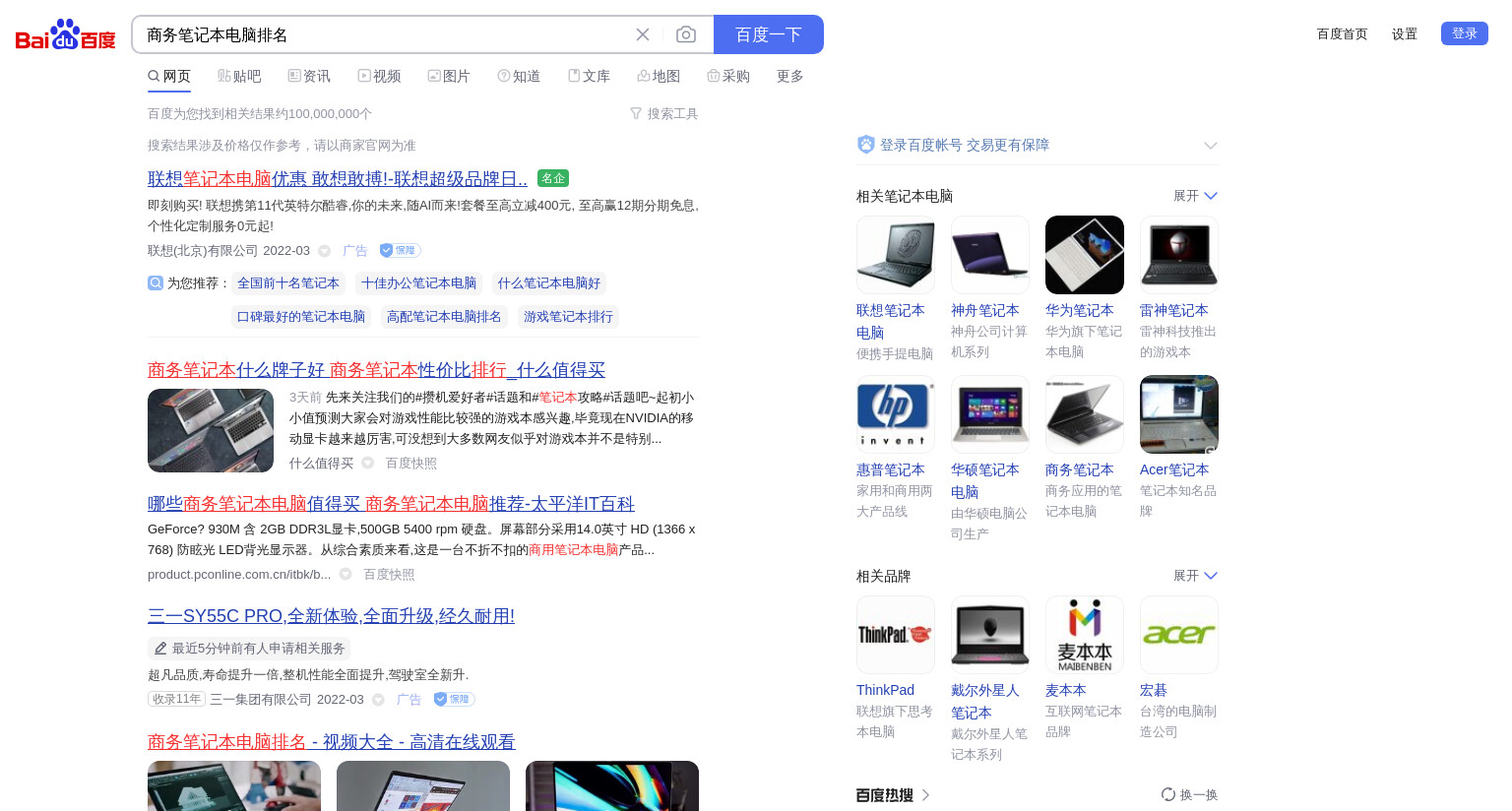1512x811 pixels.
Task: Focus the search input field
Action: 384,34
